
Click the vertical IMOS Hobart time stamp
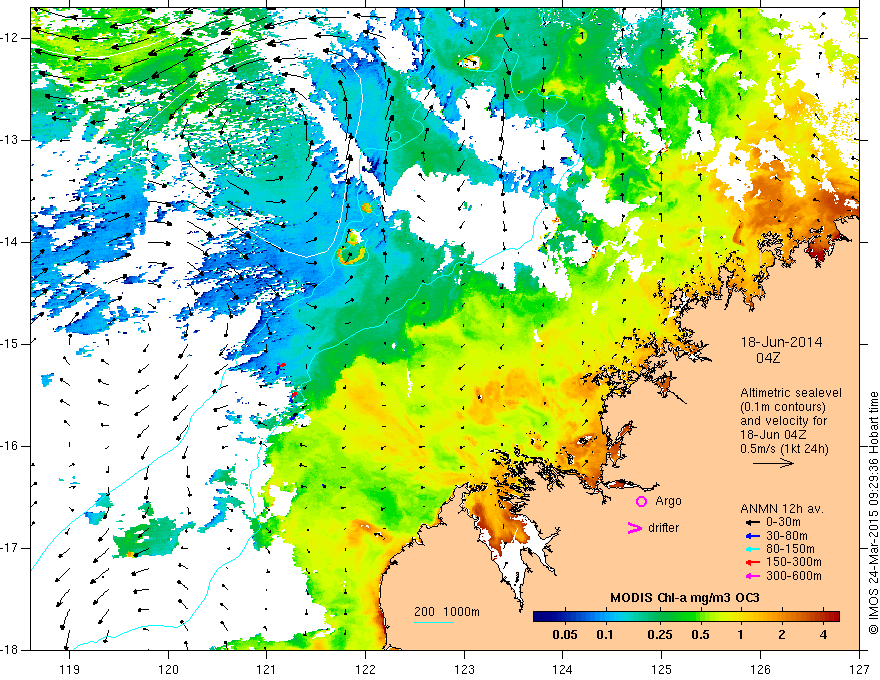pos(873,514)
